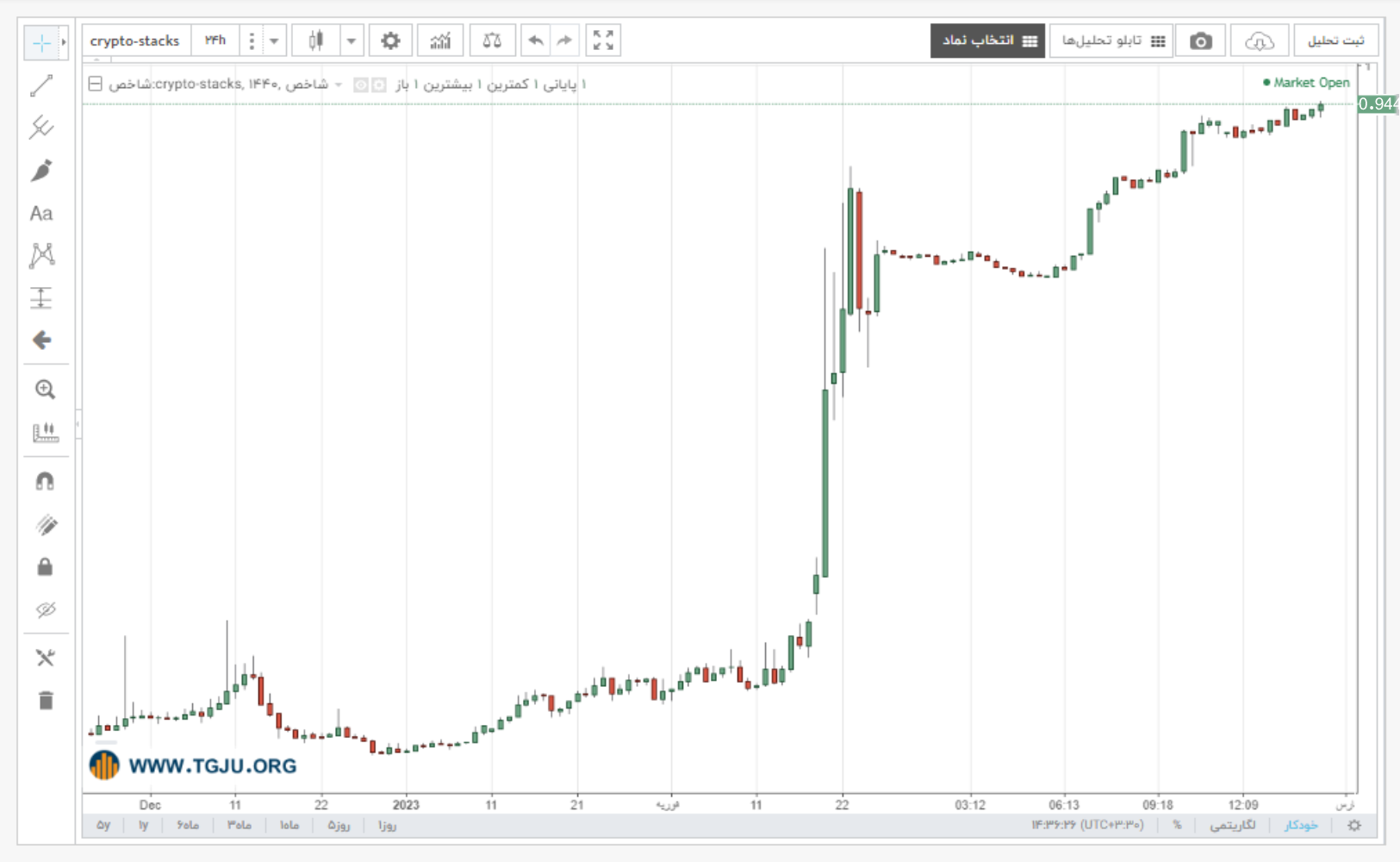
Task: Select the 5y time range
Action: point(103,825)
